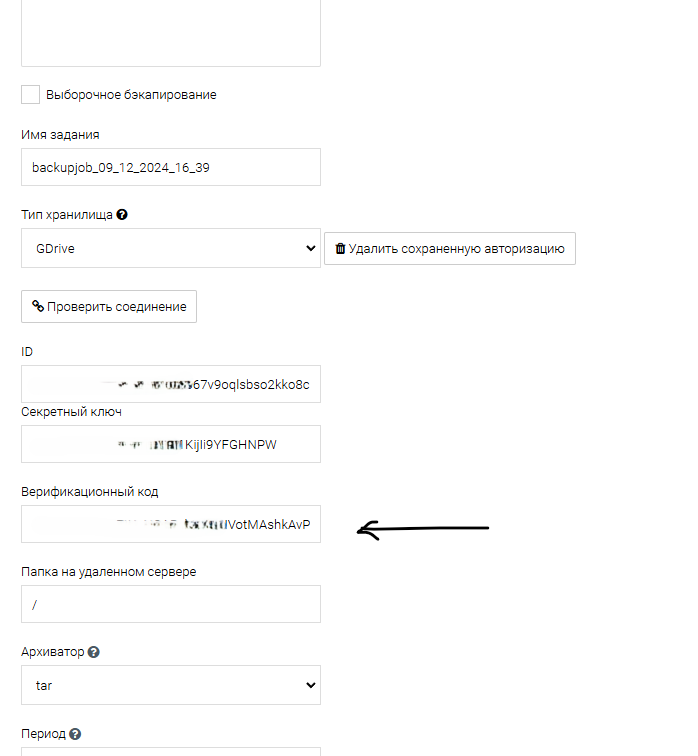Screen dimensions: 698x756
Task: Open the GDrive storage type dropdown
Action: pos(170,249)
